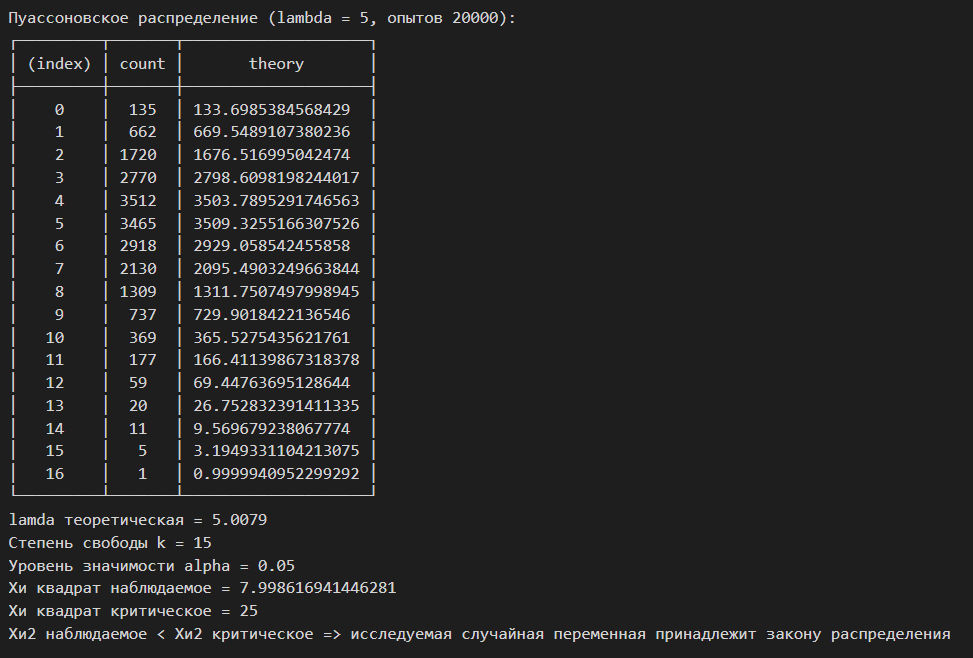Click count value 2130 in row 7
Screen dimensions: 973x658
pyautogui.click(x=138, y=269)
